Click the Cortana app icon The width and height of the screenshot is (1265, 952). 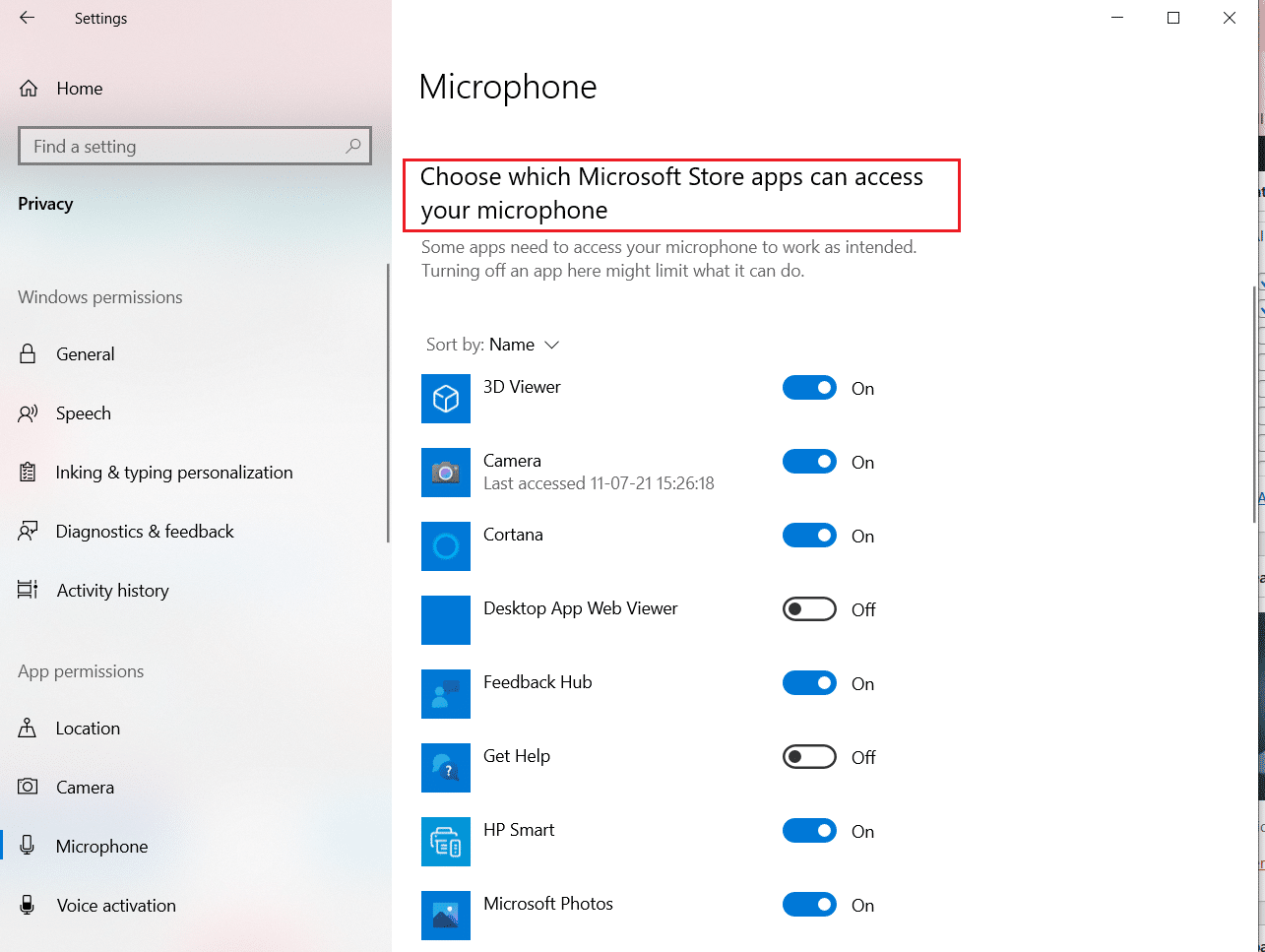(x=446, y=546)
